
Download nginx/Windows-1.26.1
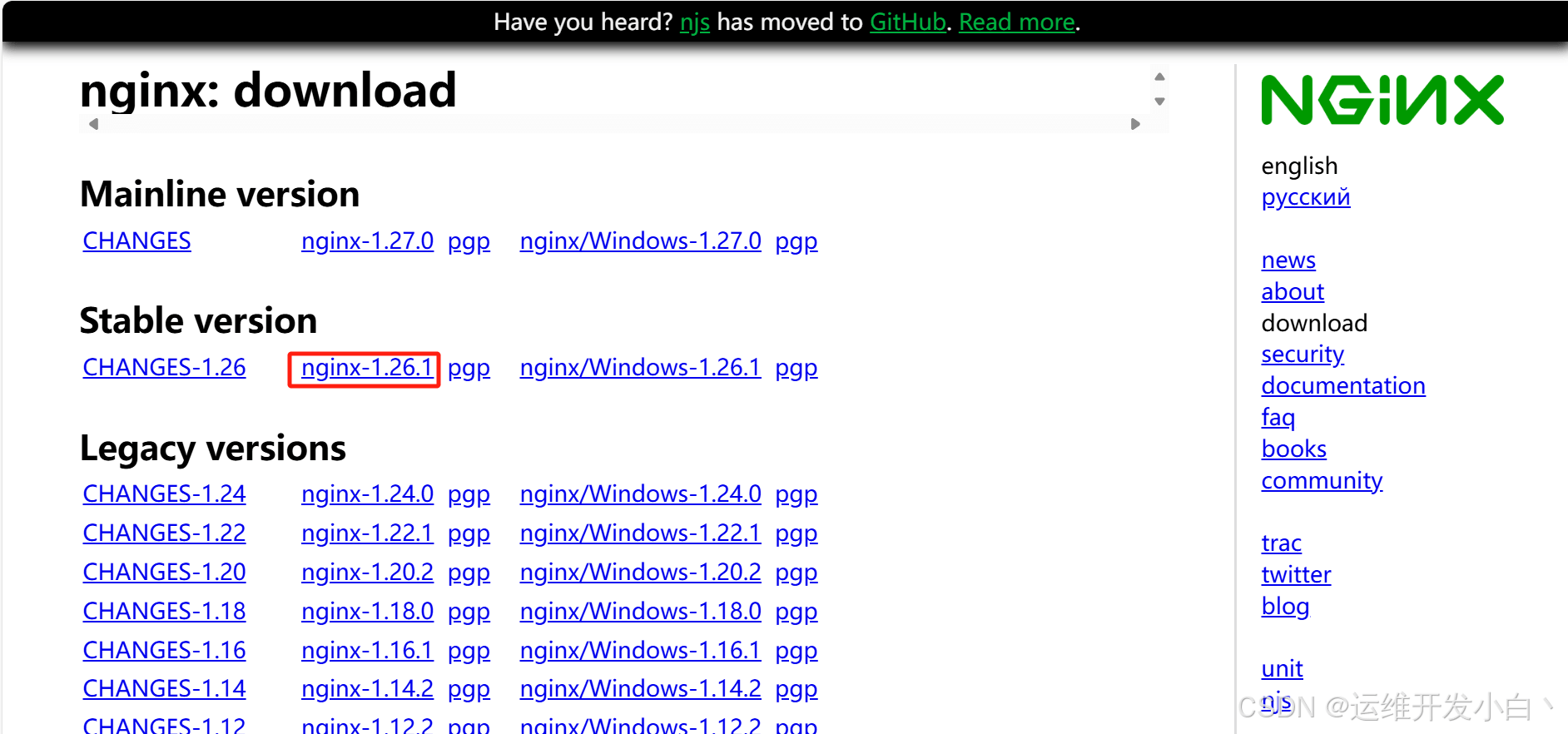point(640,367)
